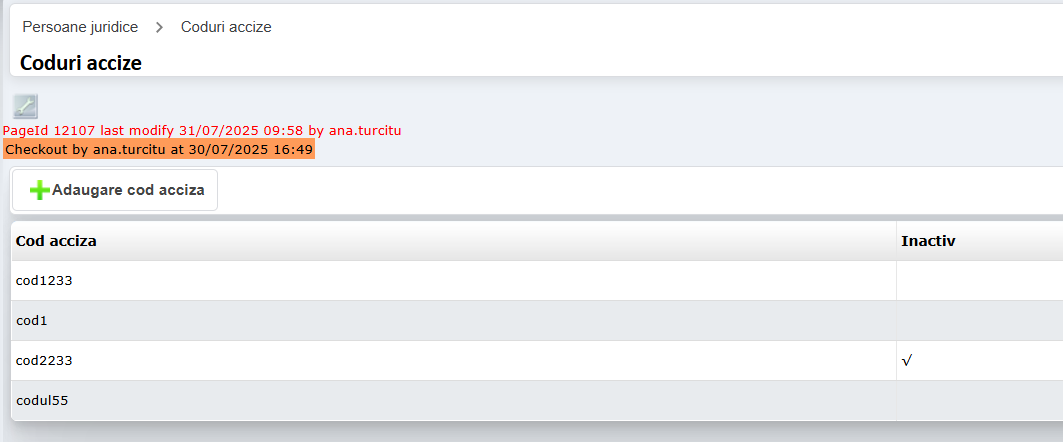Screen dimensions: 1063x442
Task: Select the cod1 entry in table
Action: (x=32, y=321)
